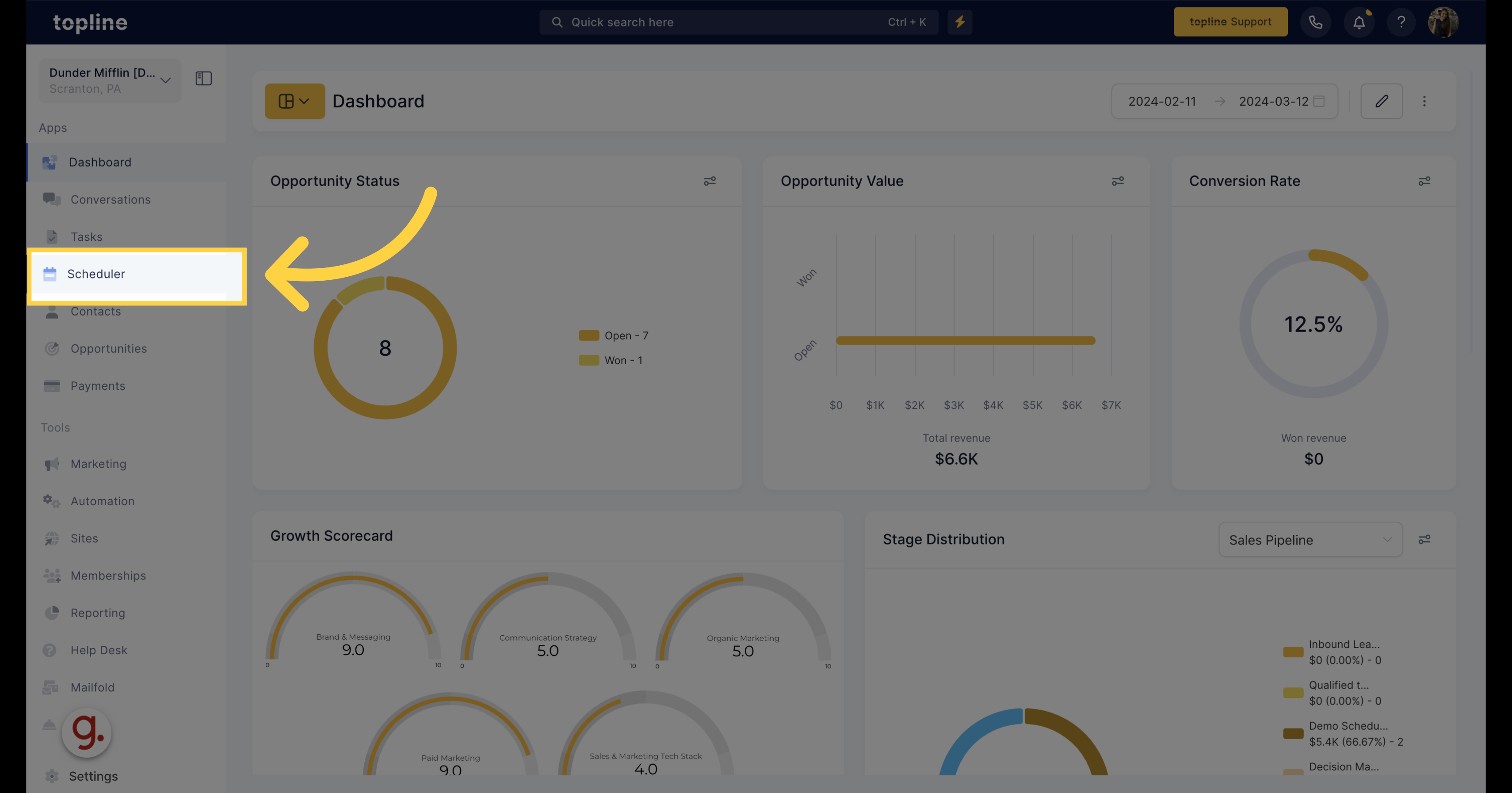Click the Opportunity Status donut chart
This screenshot has height=793, width=1512.
[385, 347]
